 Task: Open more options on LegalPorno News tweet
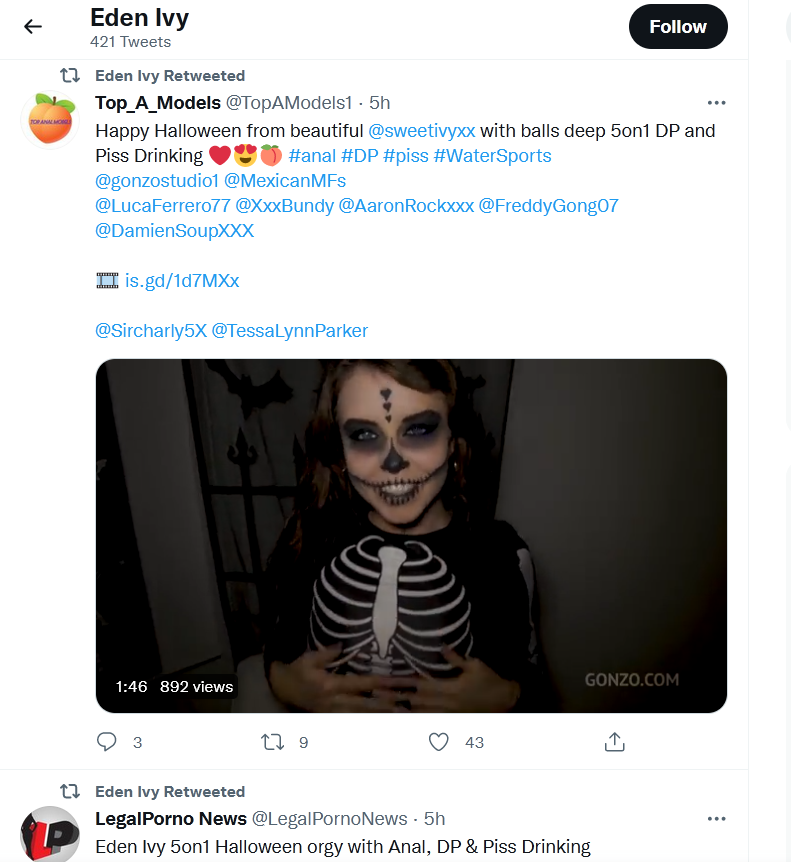pos(716,819)
